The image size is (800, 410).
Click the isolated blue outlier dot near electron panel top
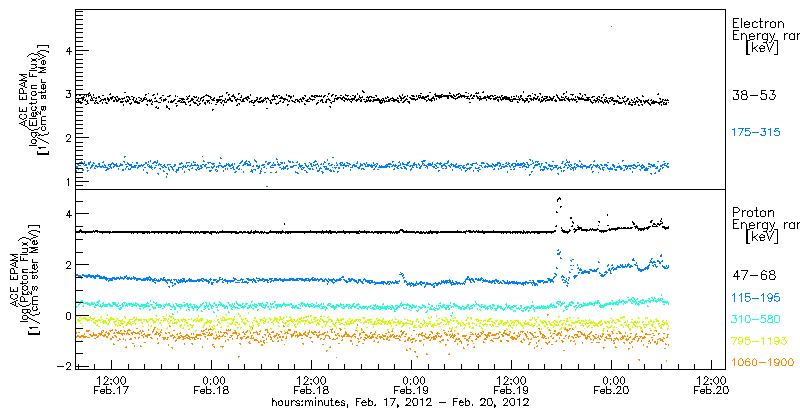click(x=611, y=26)
